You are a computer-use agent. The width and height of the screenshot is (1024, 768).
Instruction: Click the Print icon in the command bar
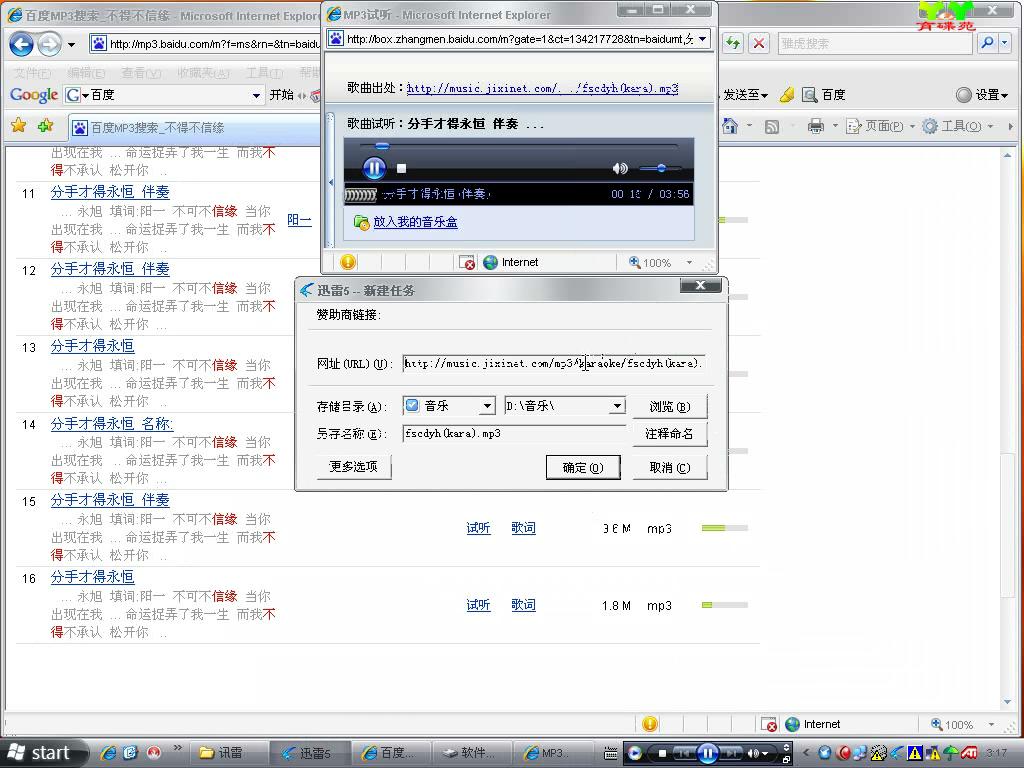coord(816,126)
